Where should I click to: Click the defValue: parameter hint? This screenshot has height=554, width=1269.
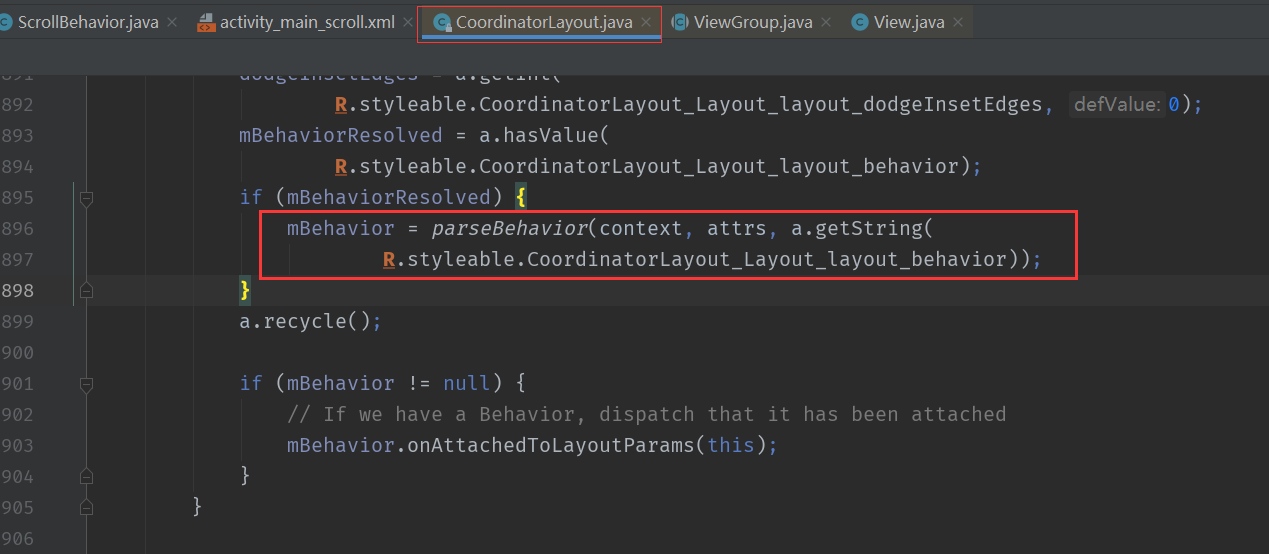pyautogui.click(x=1118, y=105)
